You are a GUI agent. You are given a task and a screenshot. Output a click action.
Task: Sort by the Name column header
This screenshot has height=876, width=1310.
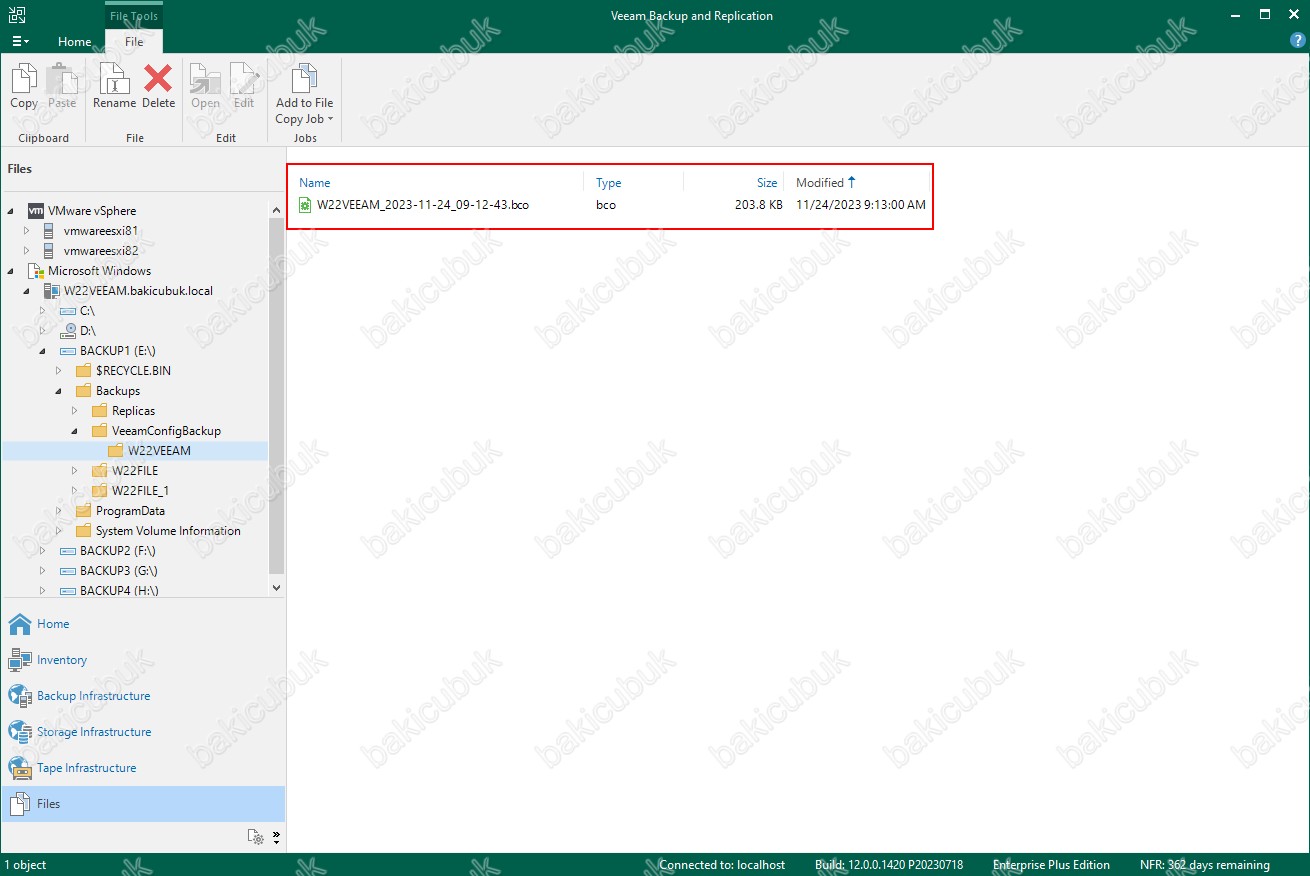click(315, 183)
